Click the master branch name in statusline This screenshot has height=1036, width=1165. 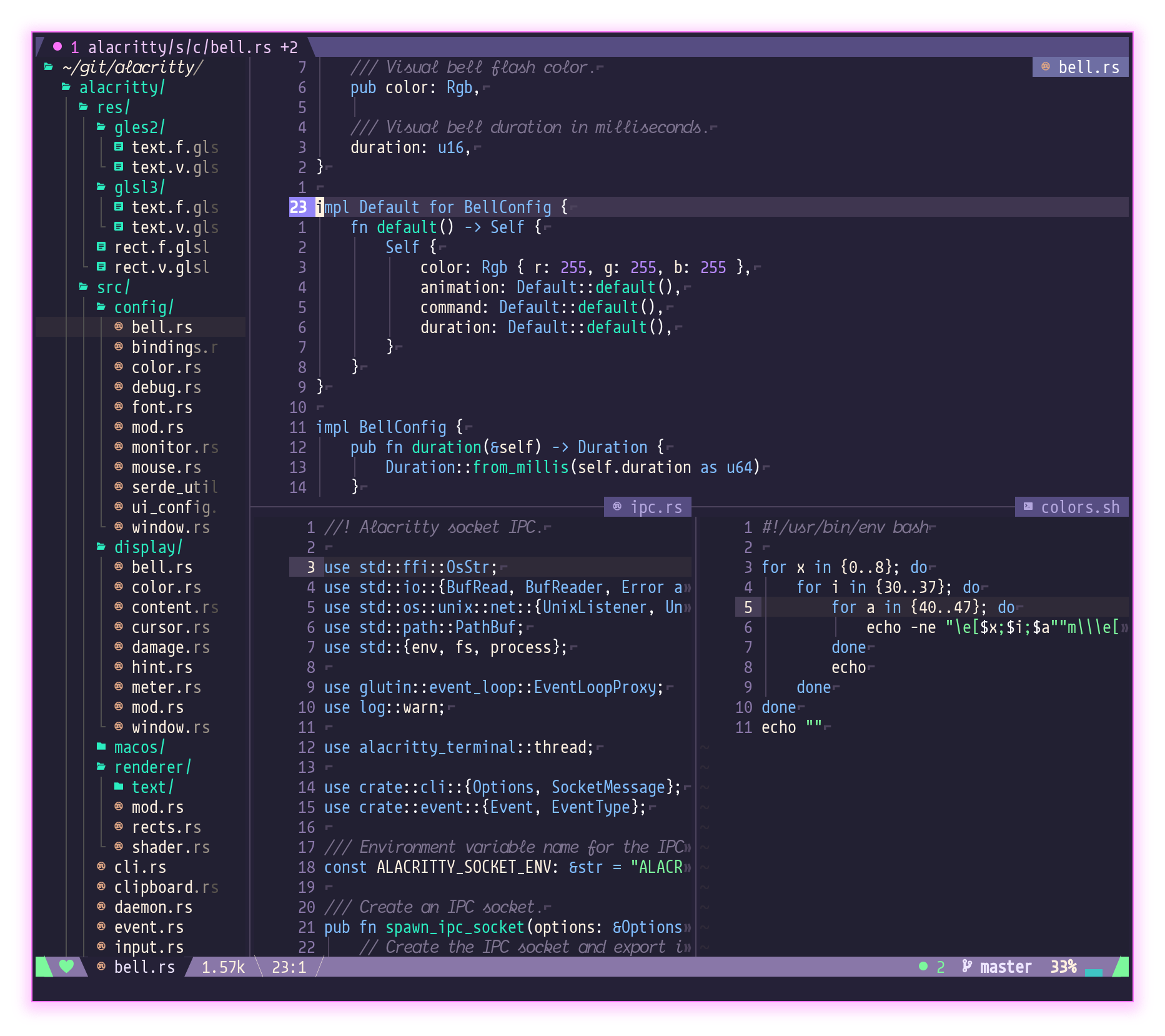coord(1006,967)
